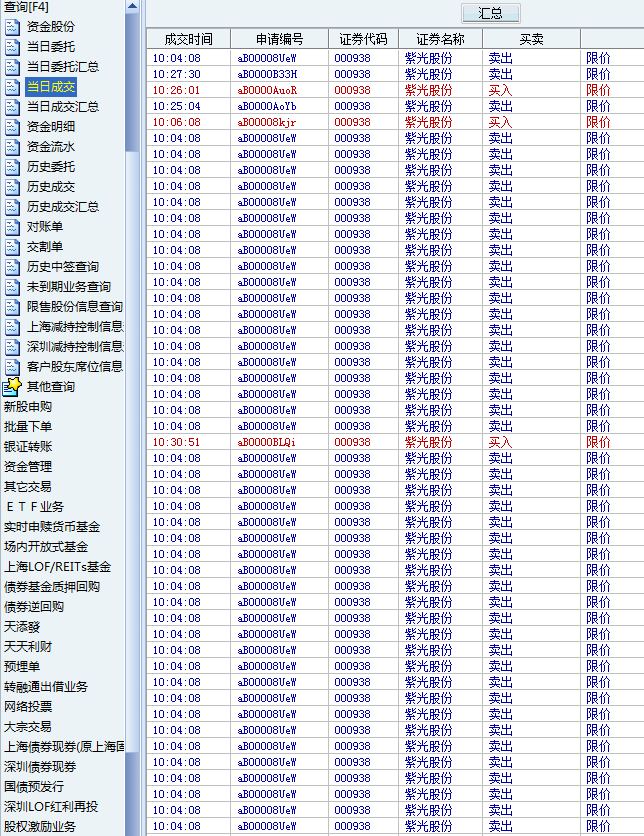Sort by 申请编号 column header

pyautogui.click(x=279, y=39)
